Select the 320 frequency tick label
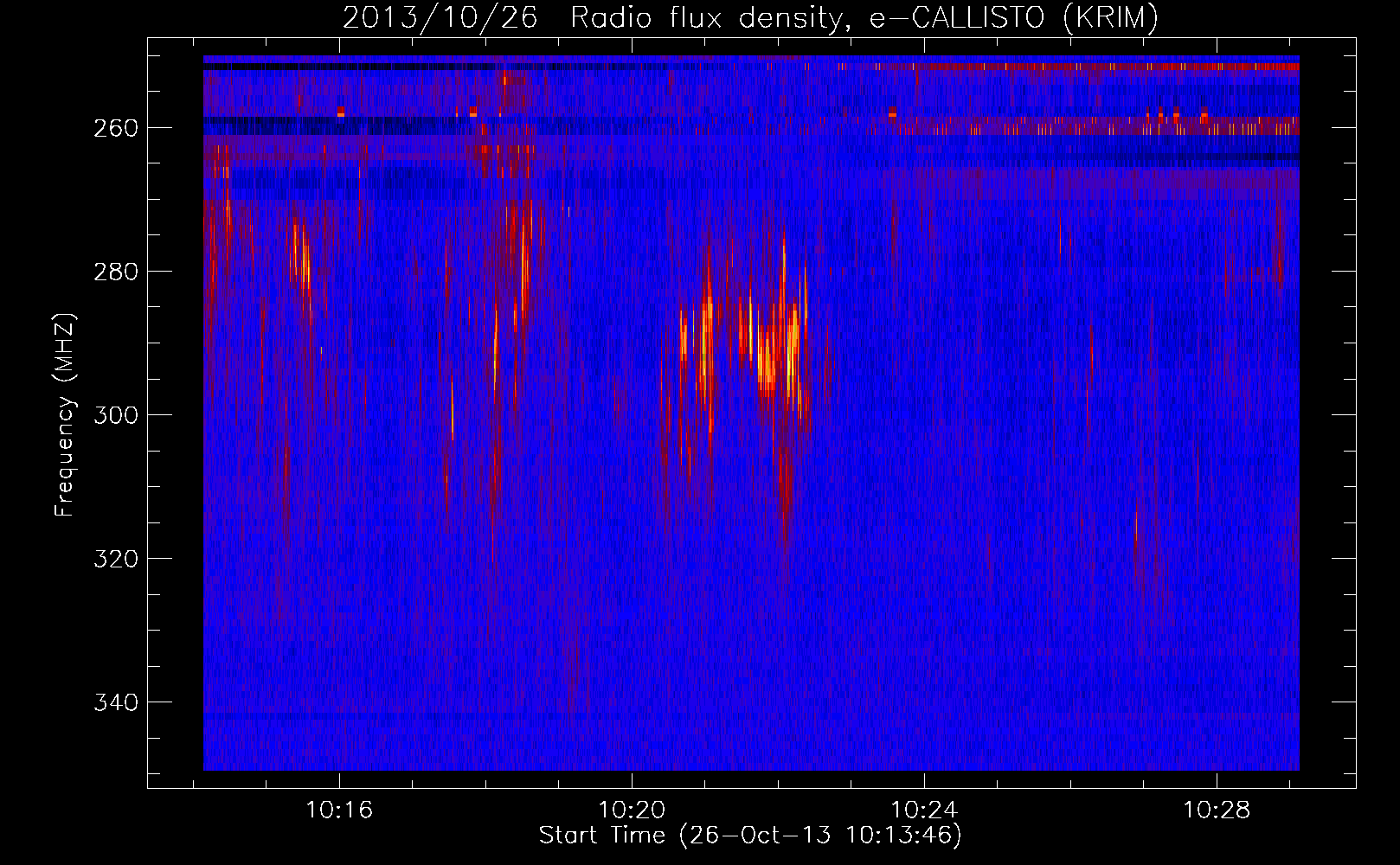This screenshot has height=865, width=1400. pos(116,559)
